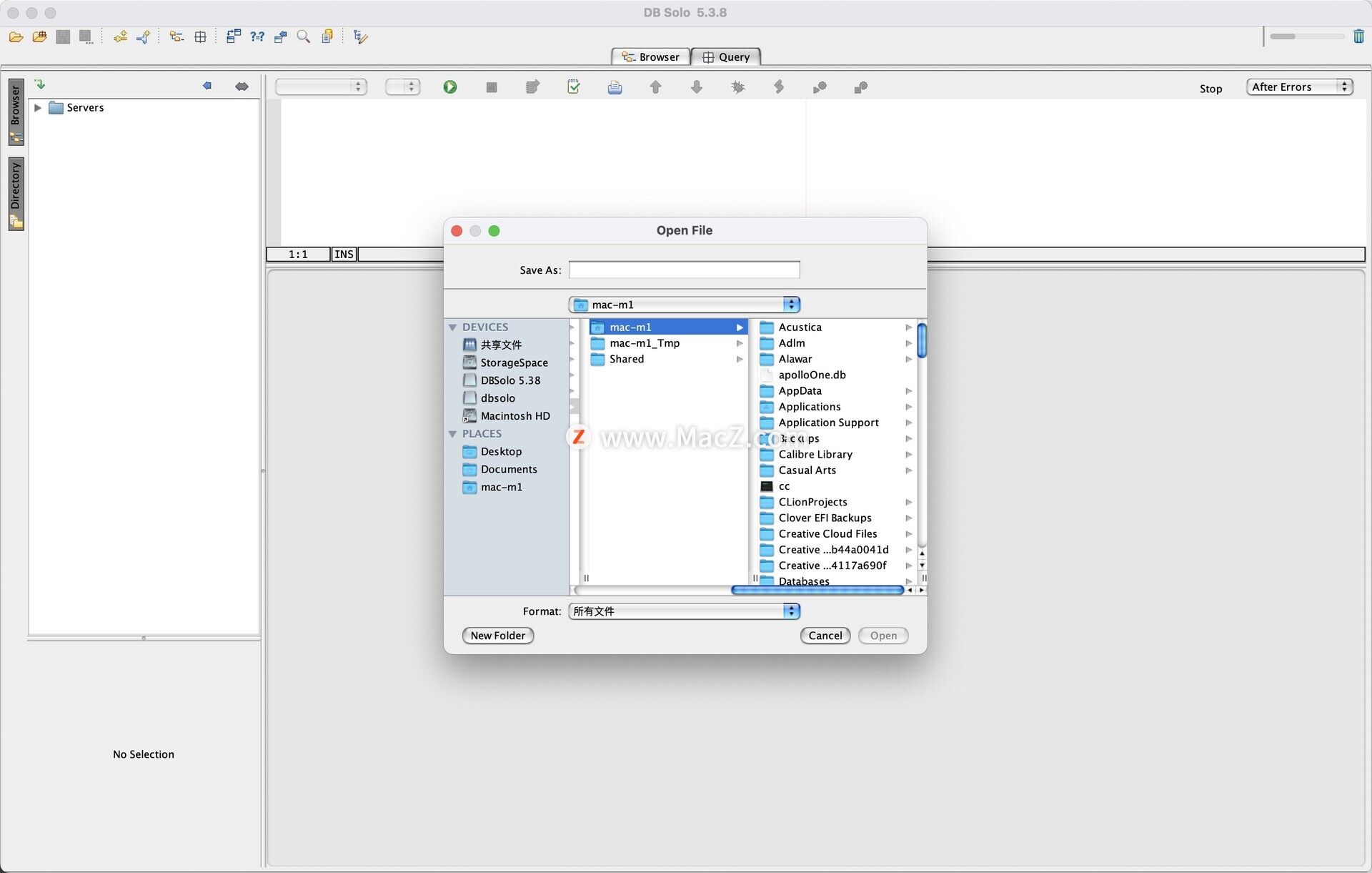Click the grey lightning bolt icon
This screenshot has width=1372, height=873.
(779, 87)
